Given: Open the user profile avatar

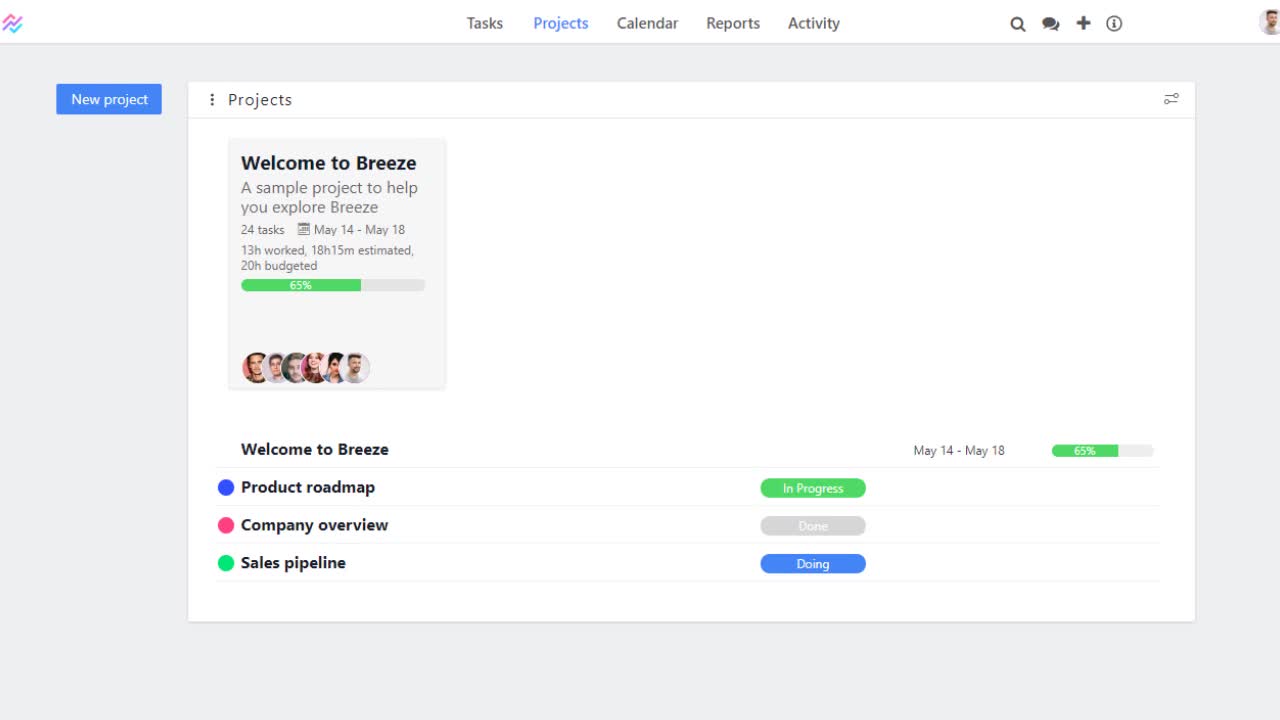Looking at the screenshot, I should (x=1269, y=22).
